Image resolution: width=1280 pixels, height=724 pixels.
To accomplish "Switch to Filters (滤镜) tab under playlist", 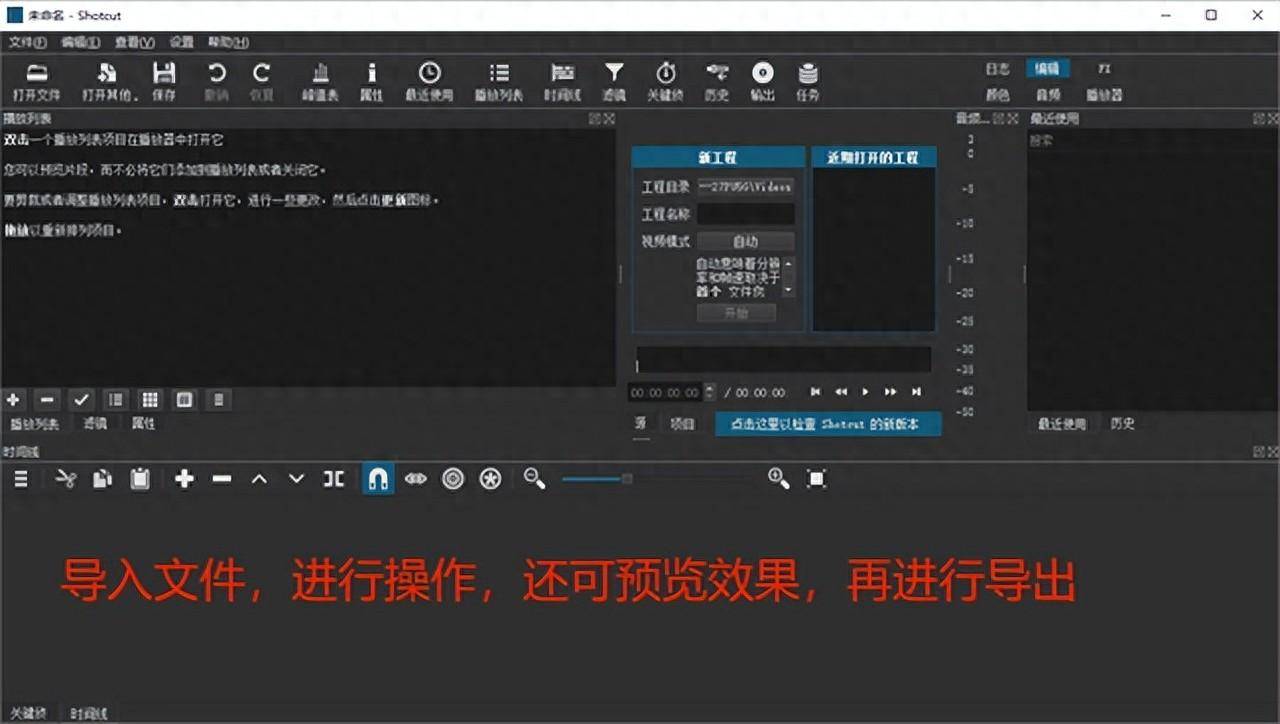I will click(x=95, y=424).
